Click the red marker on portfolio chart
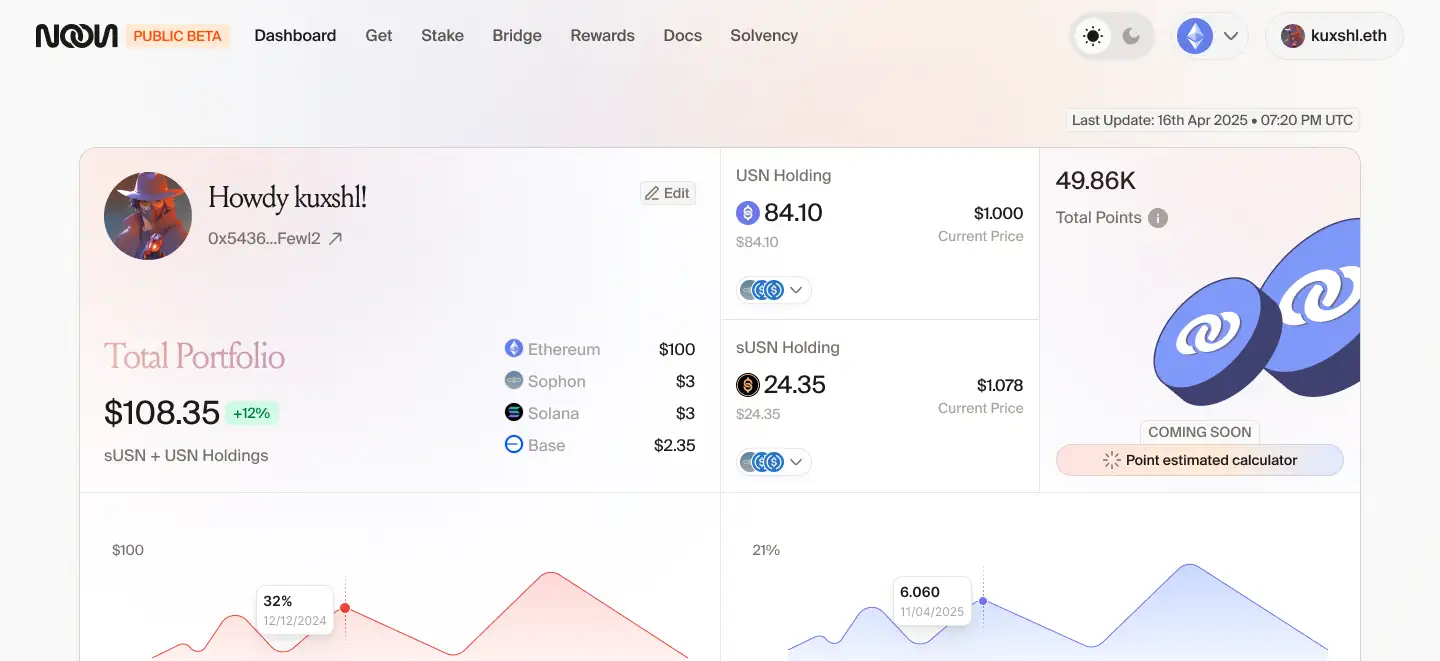 [x=345, y=608]
